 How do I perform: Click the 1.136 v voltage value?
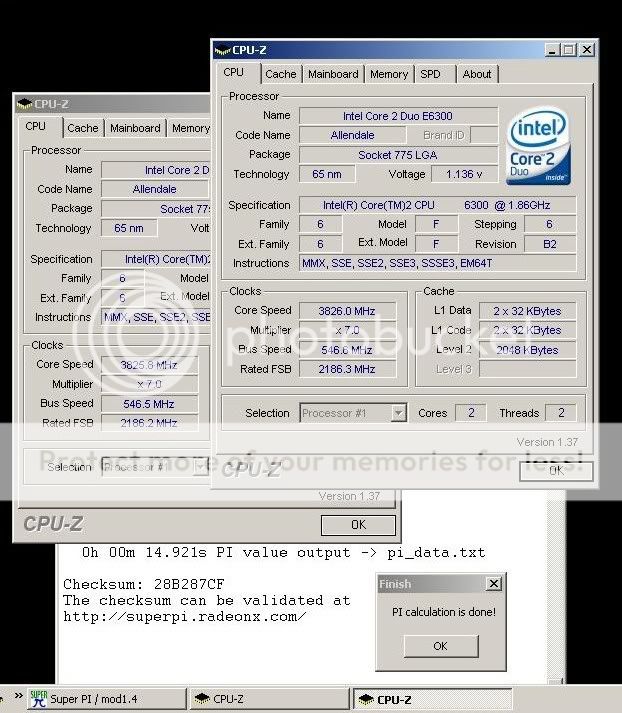(x=464, y=174)
